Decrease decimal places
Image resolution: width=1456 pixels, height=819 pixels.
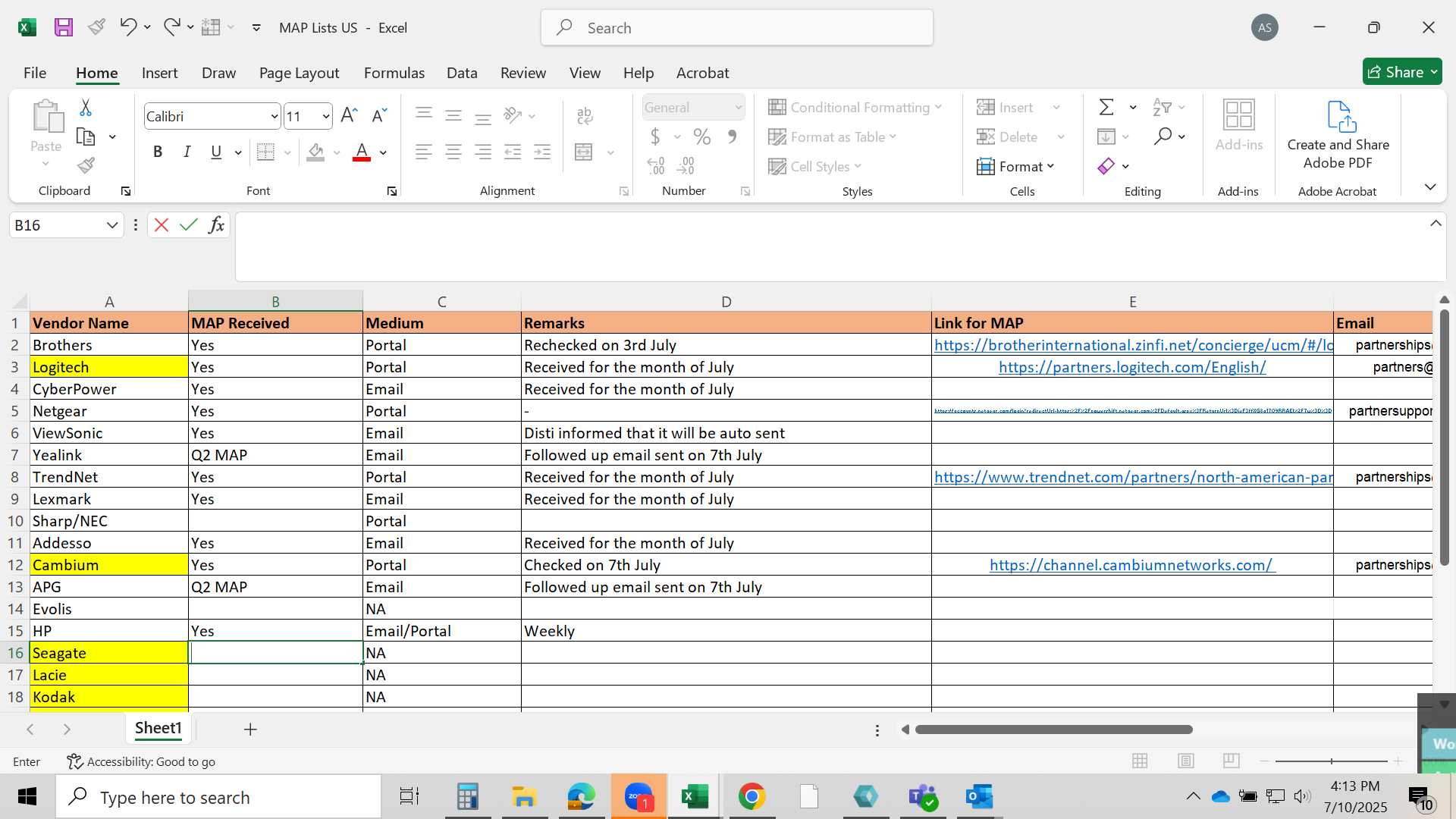click(686, 165)
